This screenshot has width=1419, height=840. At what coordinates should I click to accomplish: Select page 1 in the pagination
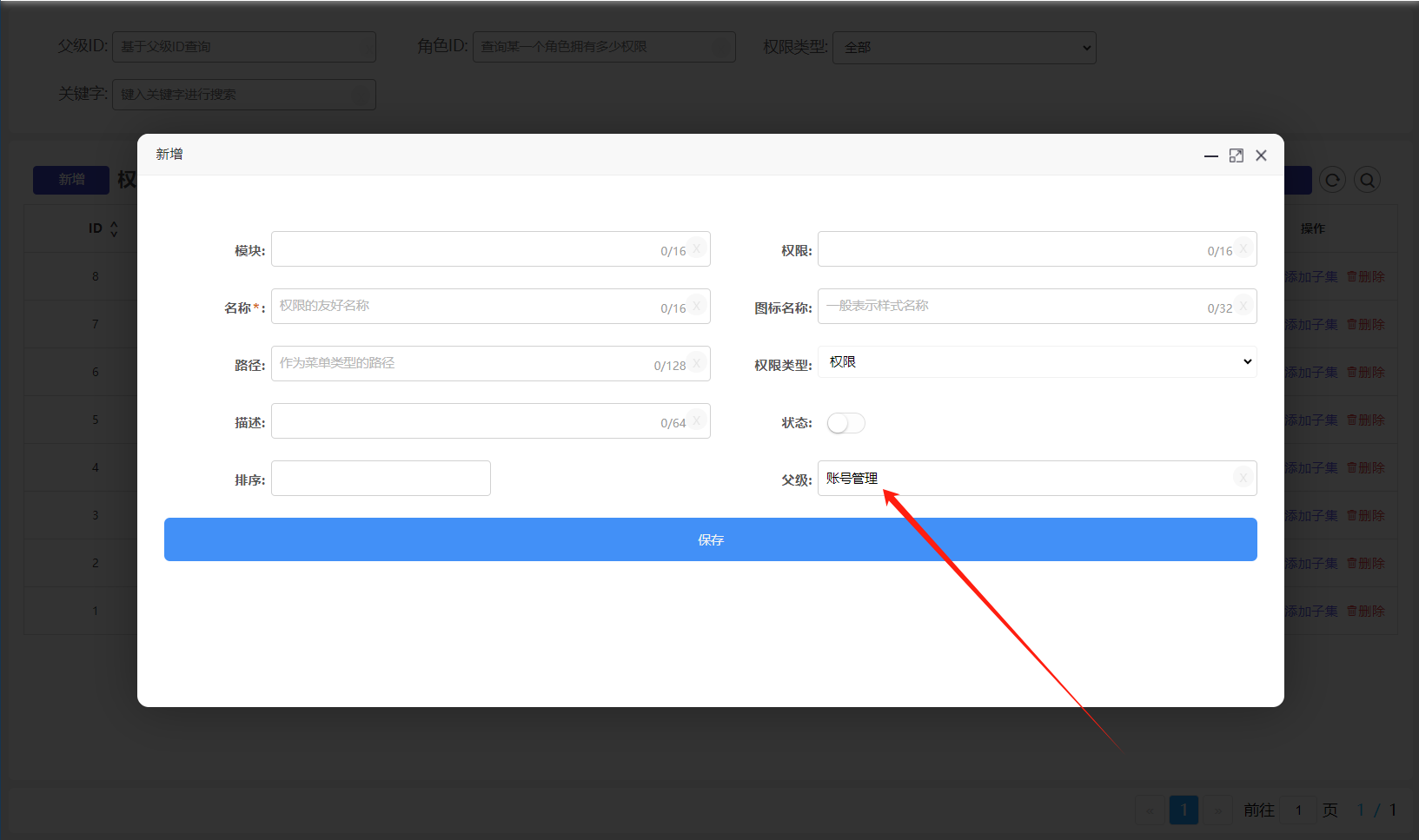[x=1184, y=810]
